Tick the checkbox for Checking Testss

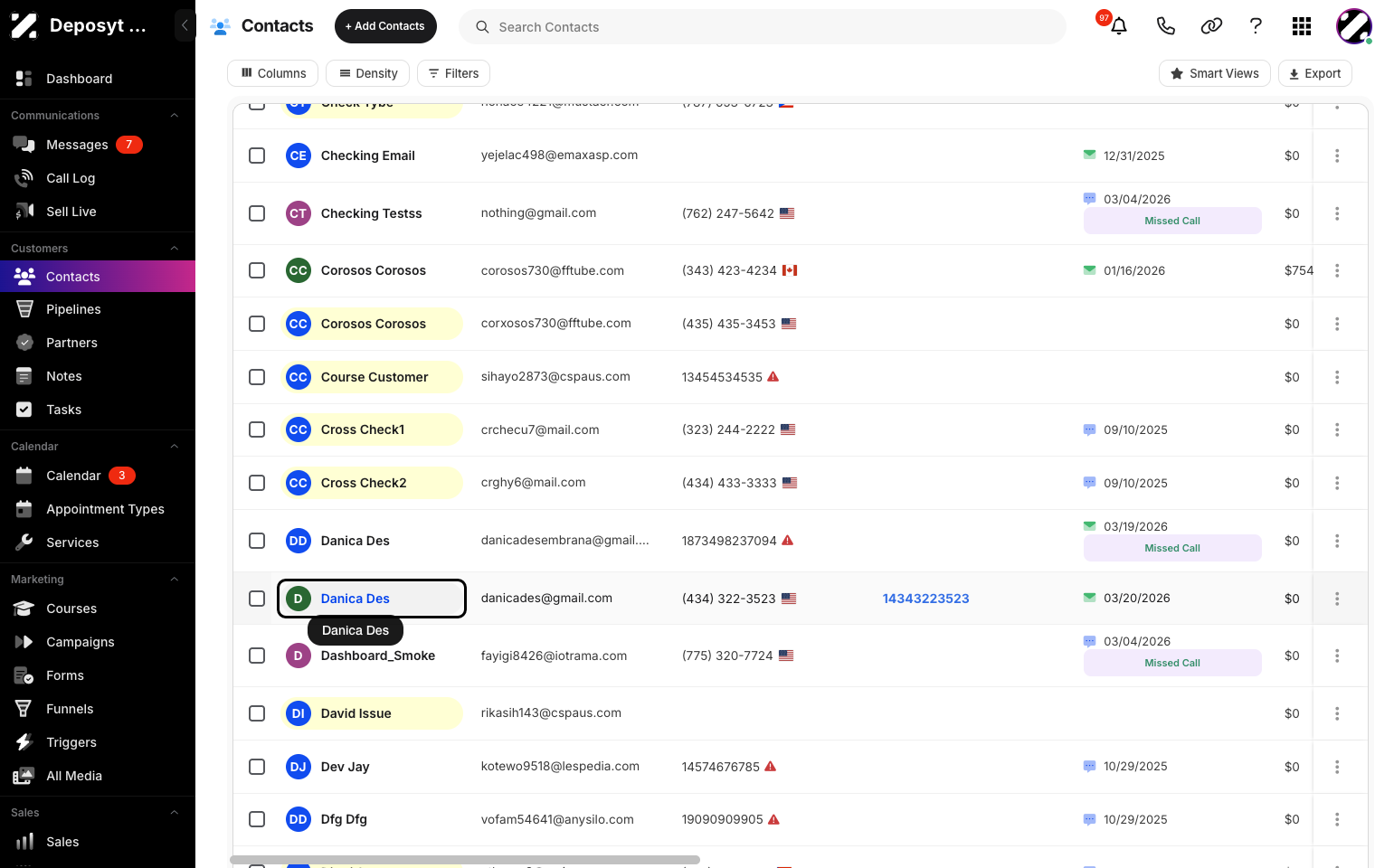[257, 213]
